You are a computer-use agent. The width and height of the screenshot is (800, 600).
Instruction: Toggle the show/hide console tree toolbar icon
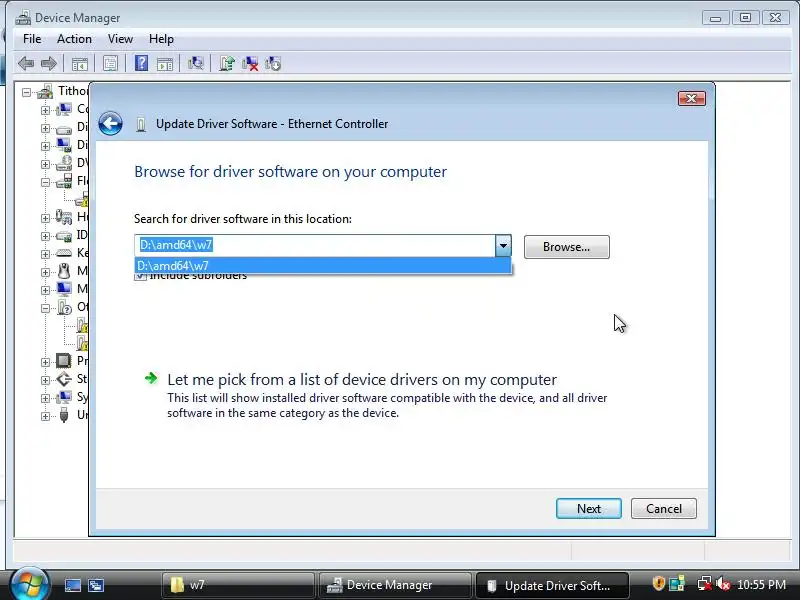pos(80,64)
